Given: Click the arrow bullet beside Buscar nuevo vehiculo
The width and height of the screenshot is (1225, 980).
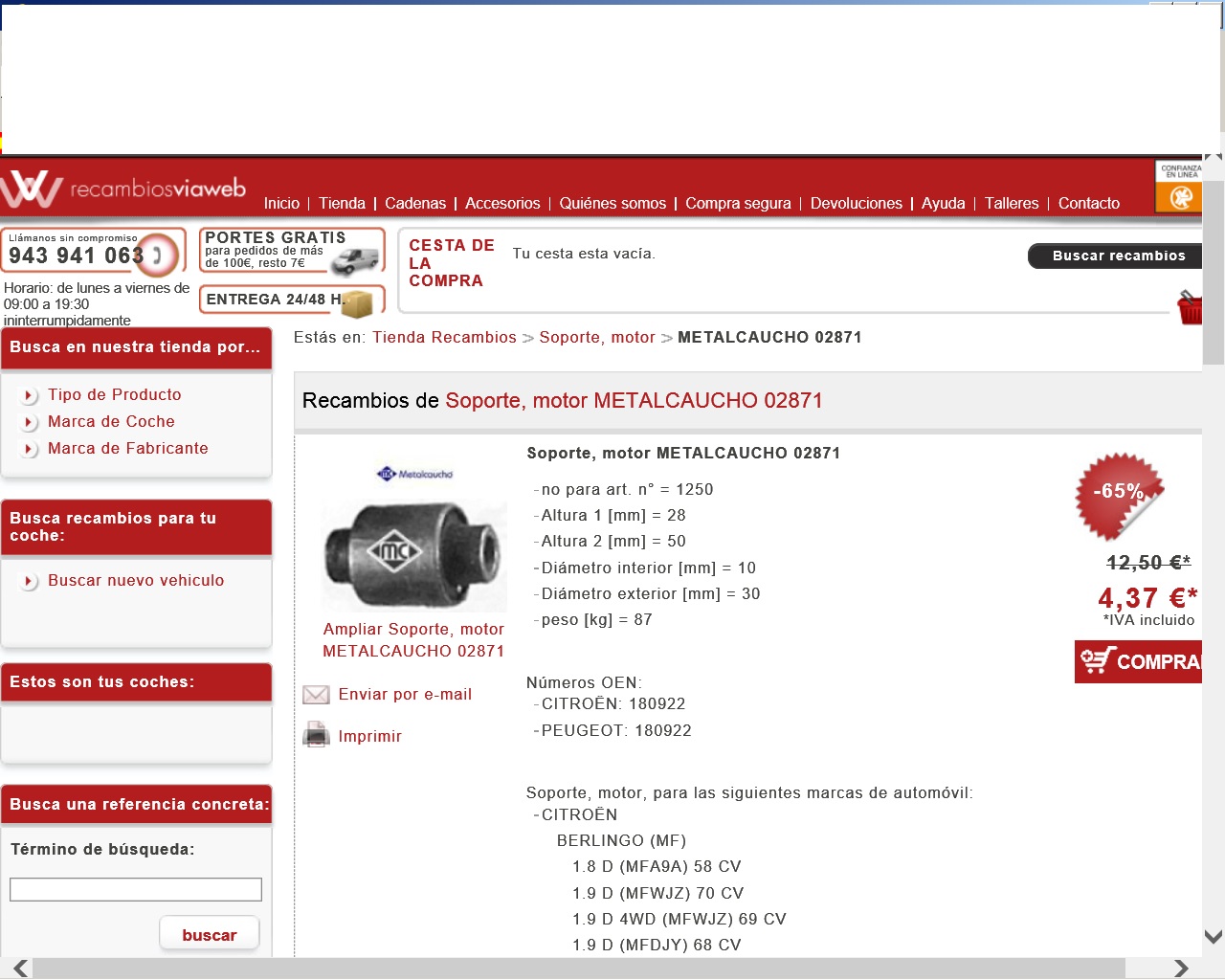Looking at the screenshot, I should 30,581.
